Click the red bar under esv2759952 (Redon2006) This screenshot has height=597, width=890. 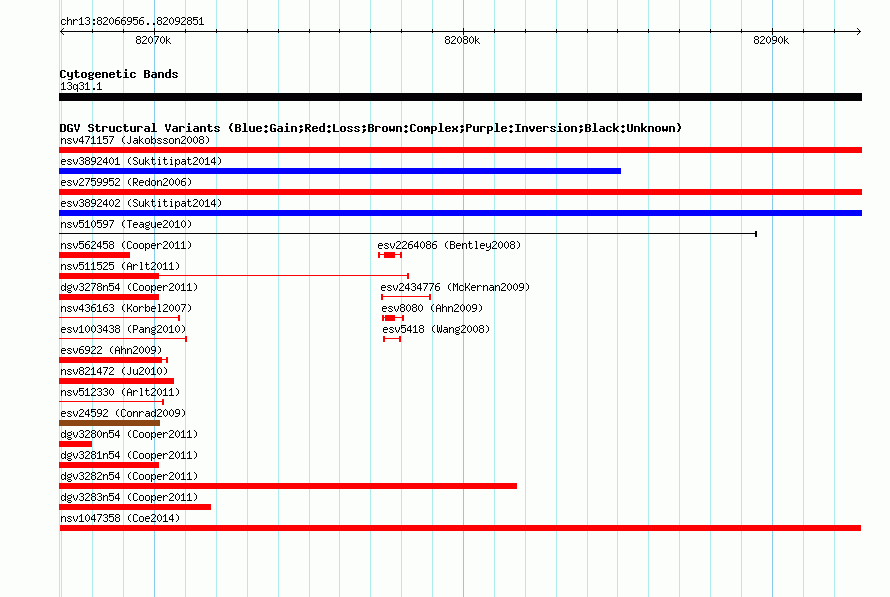click(x=460, y=192)
